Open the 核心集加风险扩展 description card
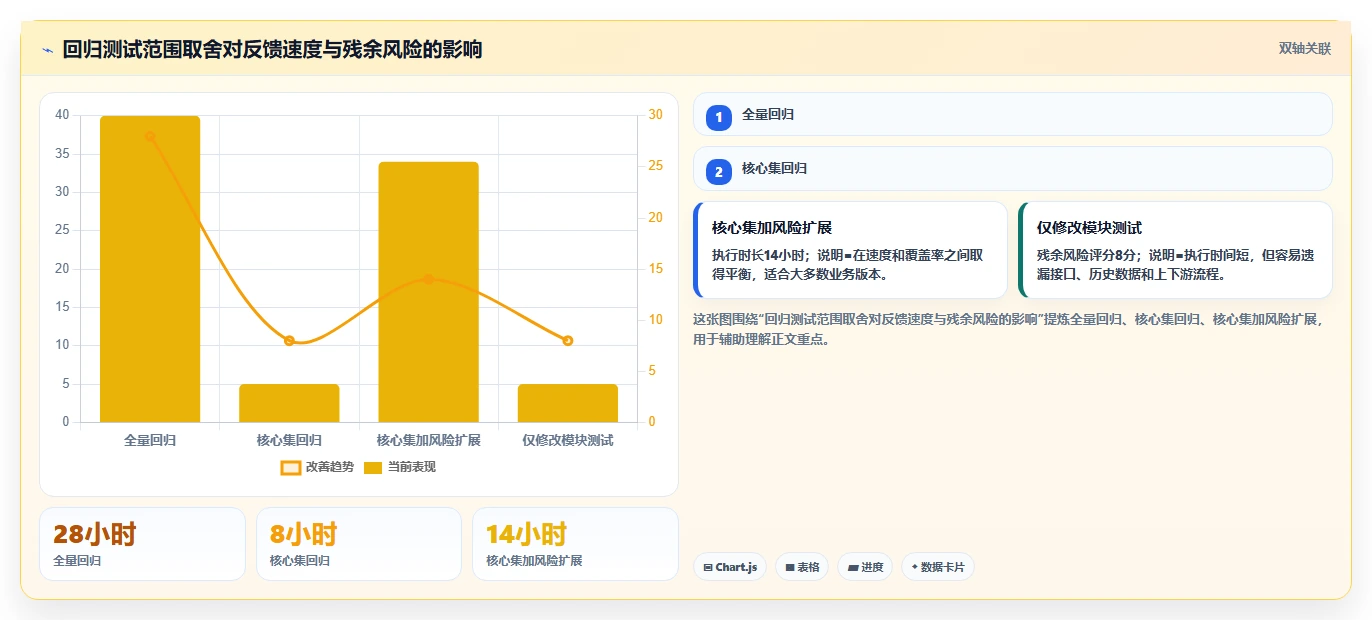The image size is (1372, 620). (x=850, y=250)
